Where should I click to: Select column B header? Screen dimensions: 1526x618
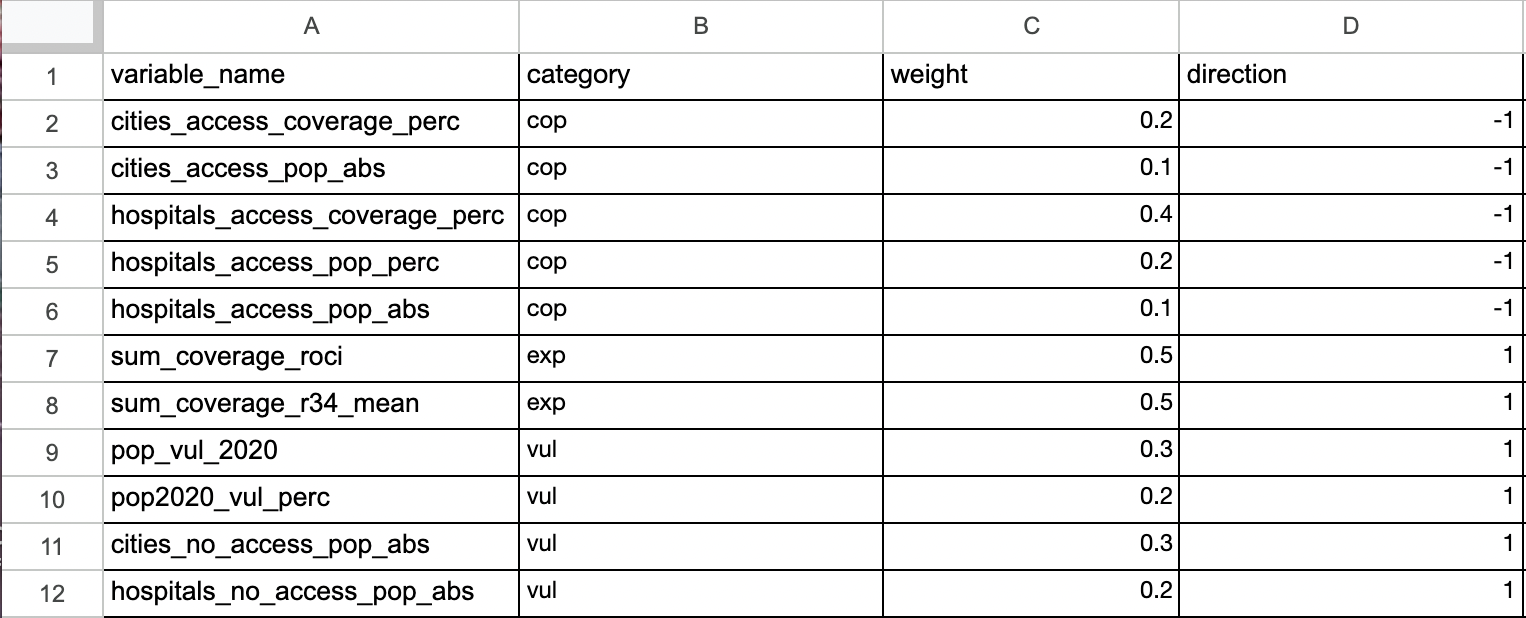pyautogui.click(x=700, y=27)
